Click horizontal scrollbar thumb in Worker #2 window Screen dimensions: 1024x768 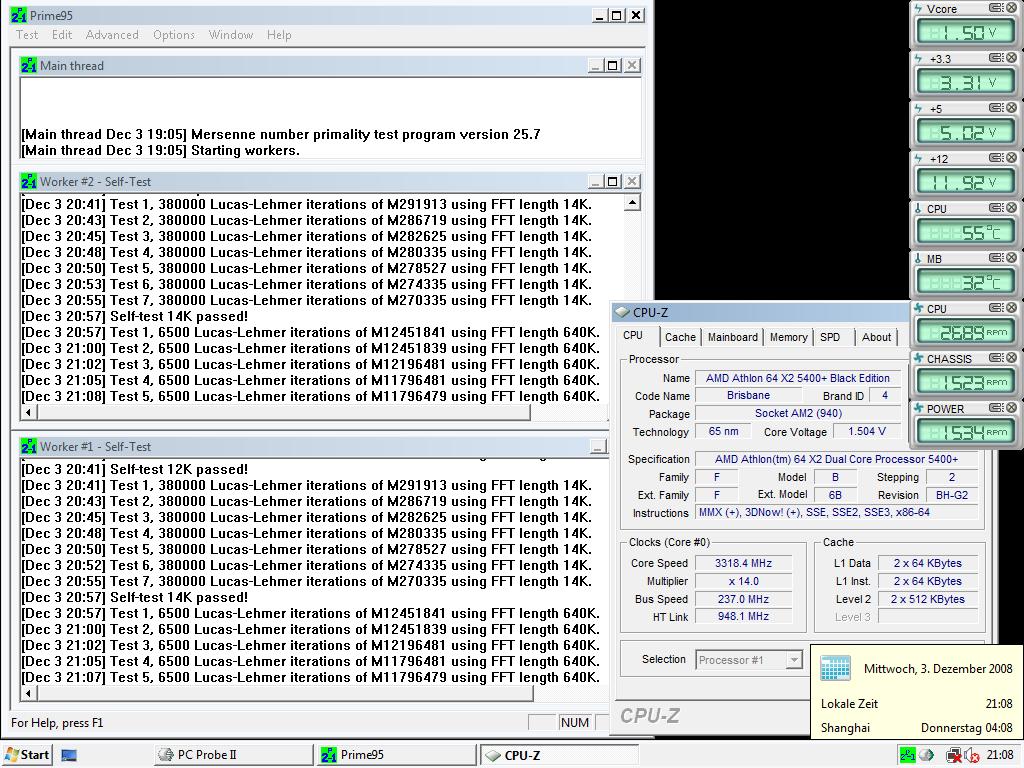283,413
